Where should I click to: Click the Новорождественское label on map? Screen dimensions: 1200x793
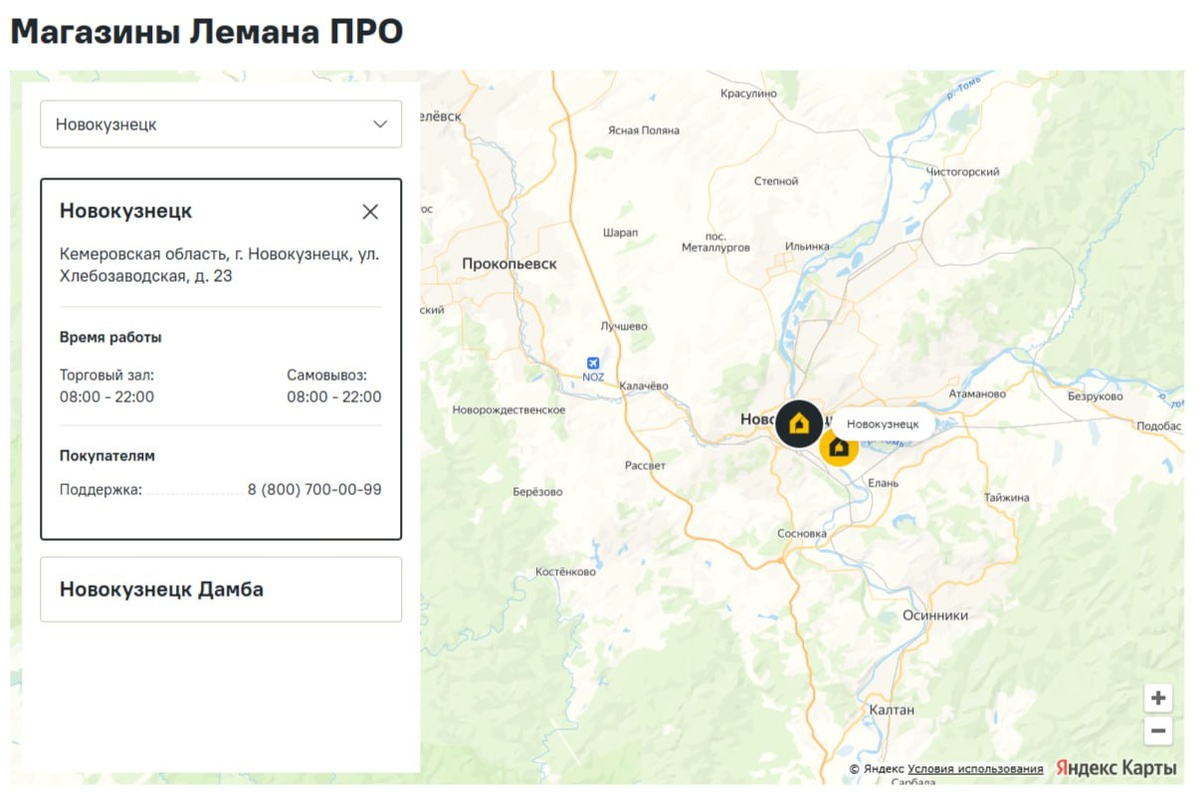pos(509,410)
